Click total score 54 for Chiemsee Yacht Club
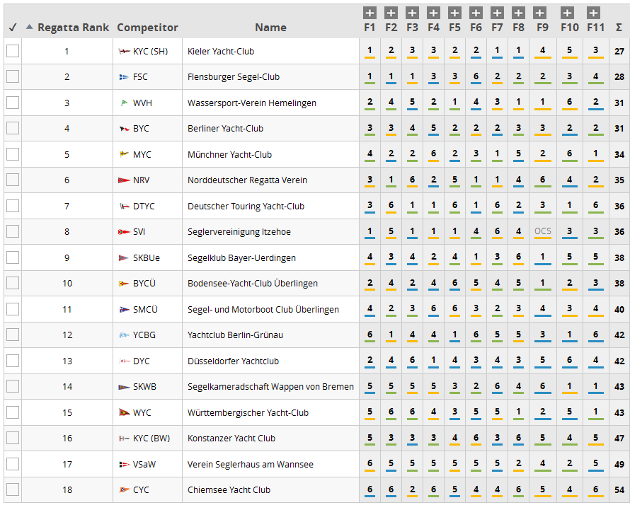This screenshot has width=630, height=505. point(619,490)
